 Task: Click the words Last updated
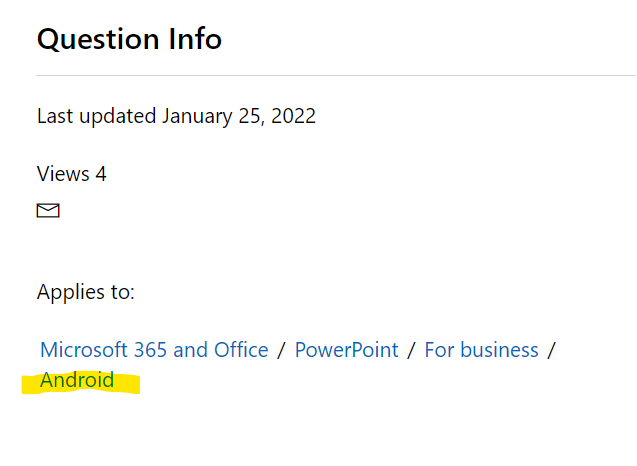coord(97,116)
